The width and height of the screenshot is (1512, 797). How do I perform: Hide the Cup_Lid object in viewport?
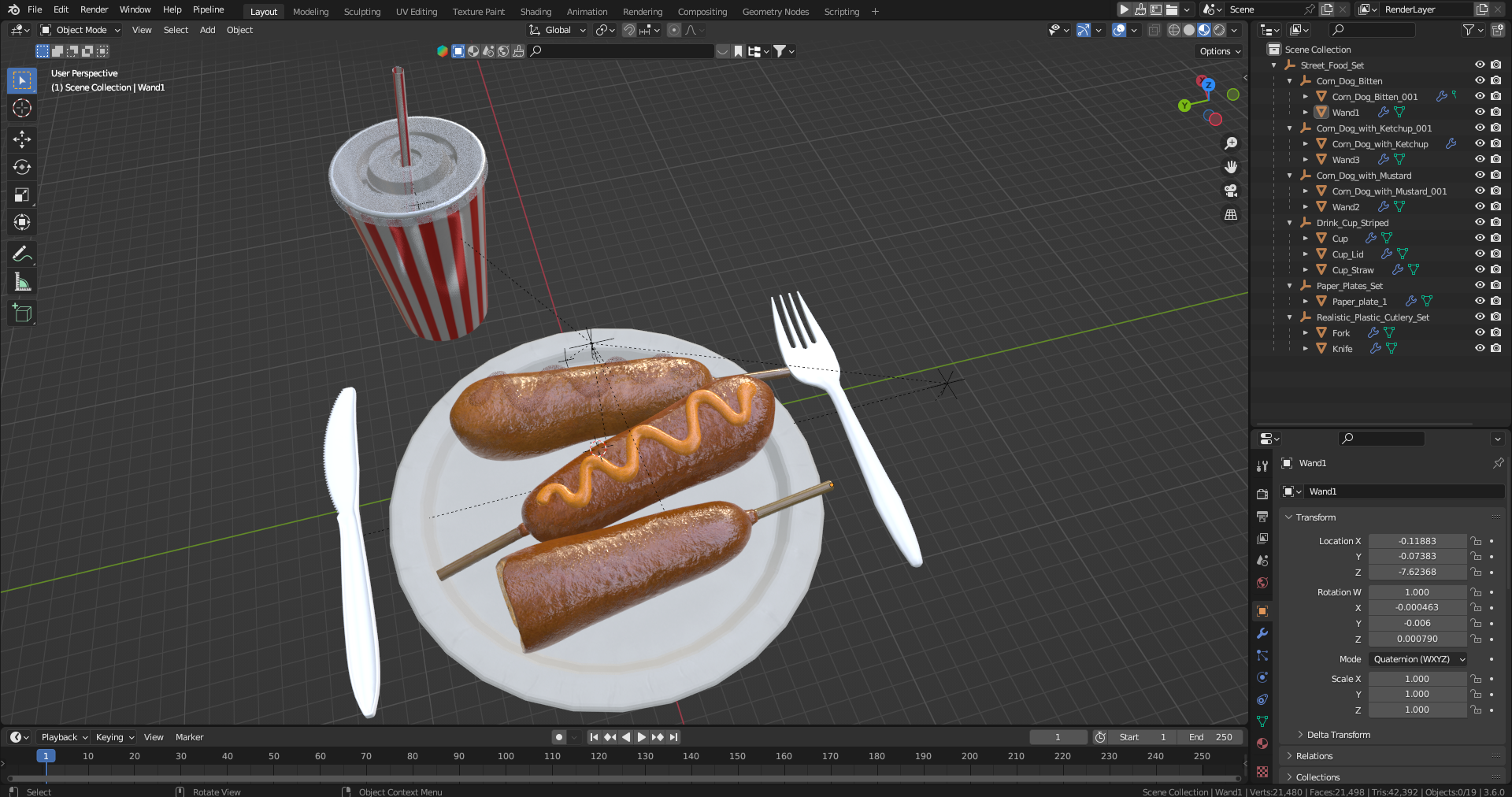coord(1480,254)
